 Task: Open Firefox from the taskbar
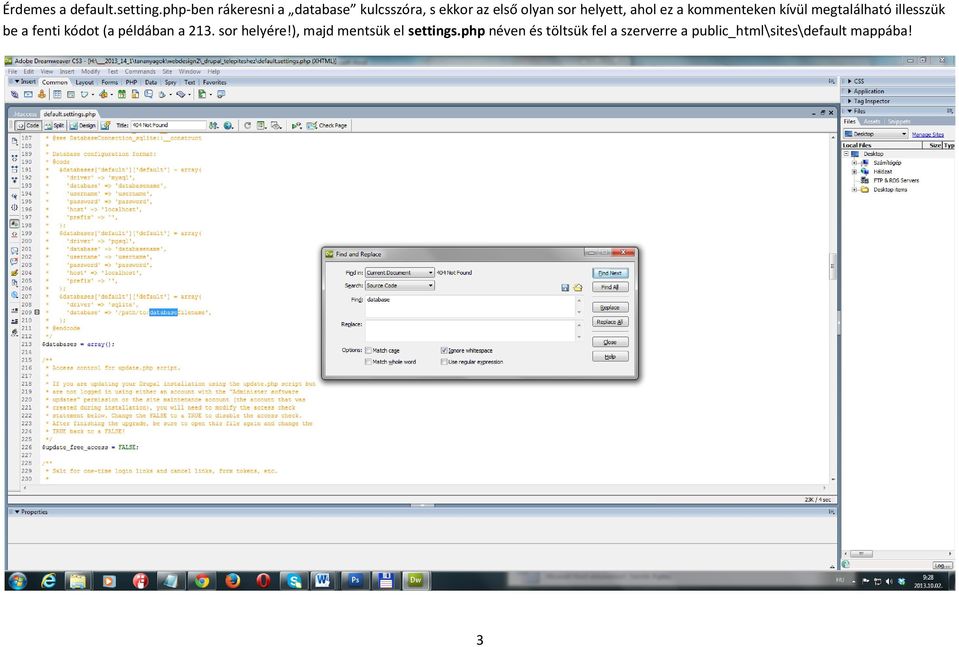tap(232, 580)
